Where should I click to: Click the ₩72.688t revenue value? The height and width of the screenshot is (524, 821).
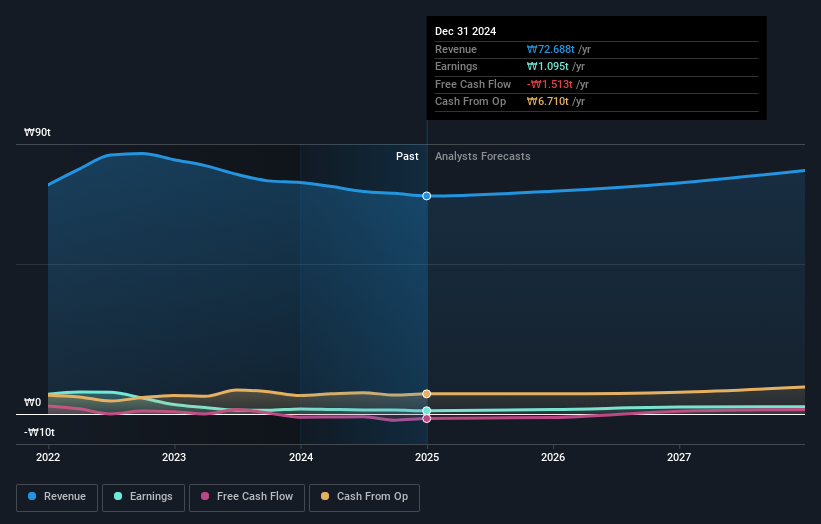(x=550, y=49)
